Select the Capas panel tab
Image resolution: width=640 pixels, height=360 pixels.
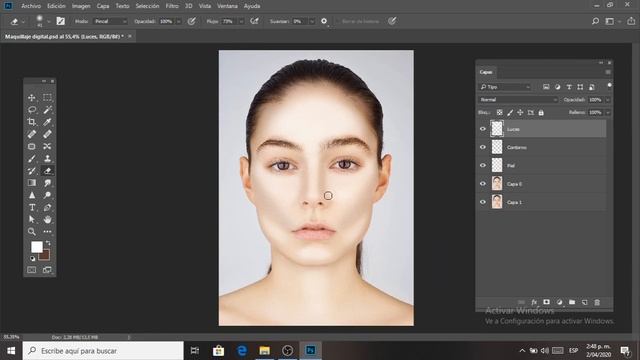(486, 72)
